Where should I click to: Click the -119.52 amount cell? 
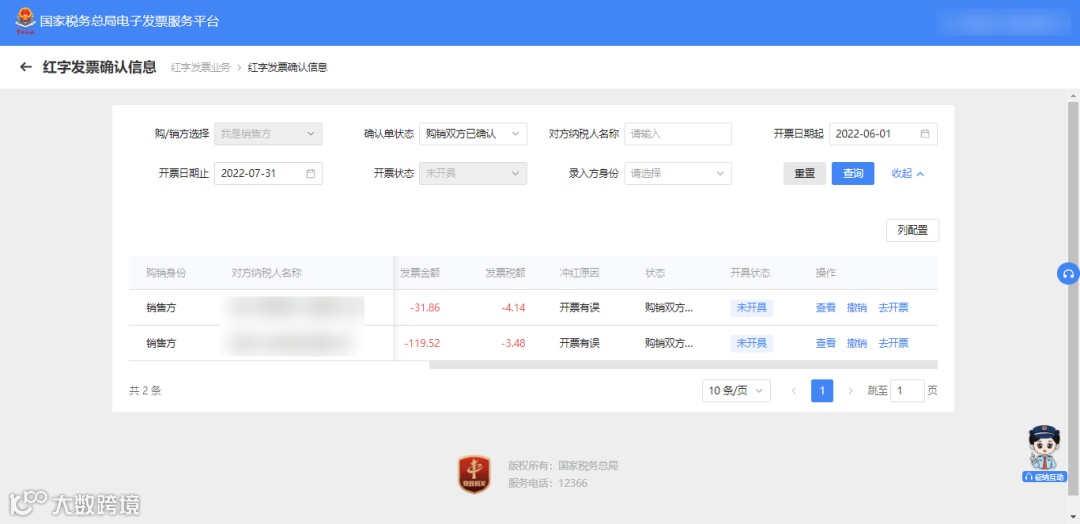(422, 343)
